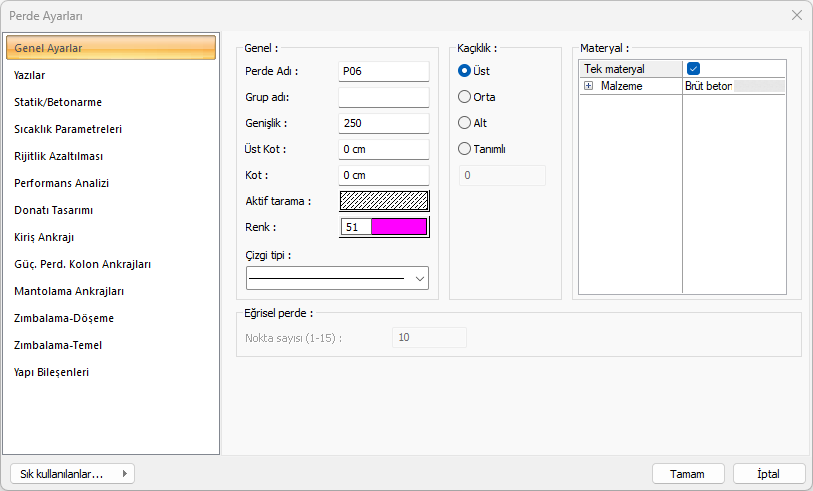Screen dimensions: 813x491
Task: Select the Orta offset option
Action: click(x=464, y=97)
